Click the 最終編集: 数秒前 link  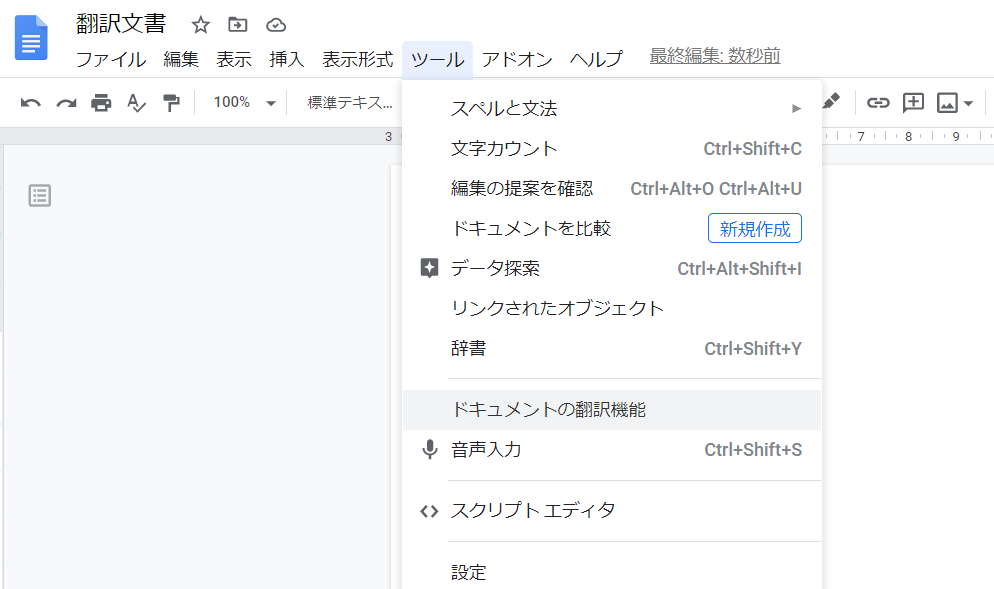(714, 56)
